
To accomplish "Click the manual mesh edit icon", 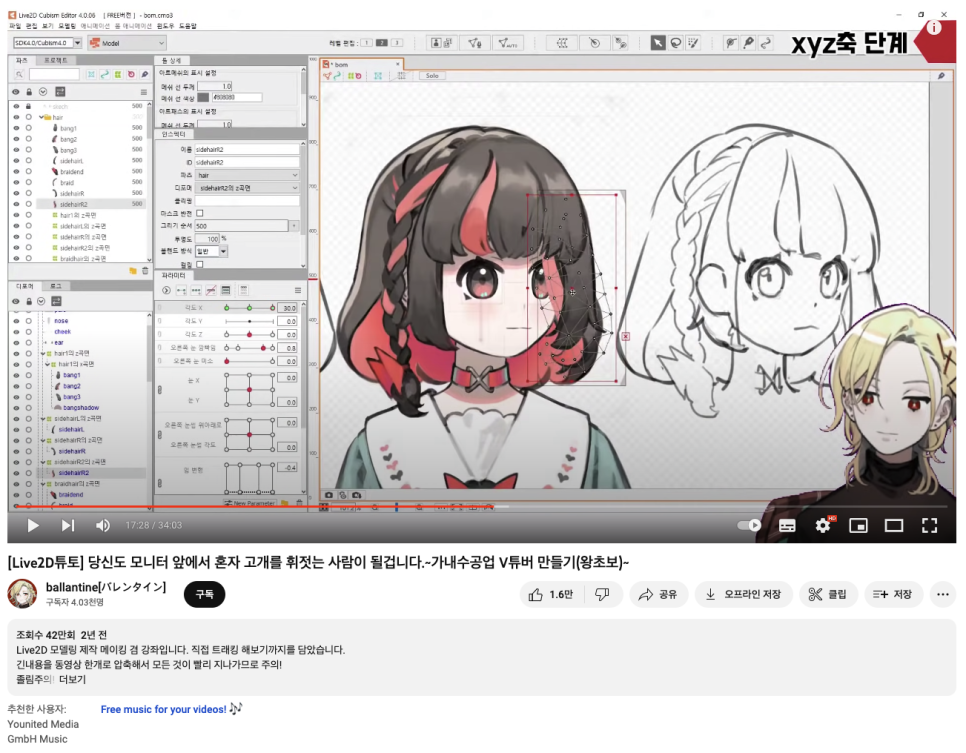I will (474, 43).
